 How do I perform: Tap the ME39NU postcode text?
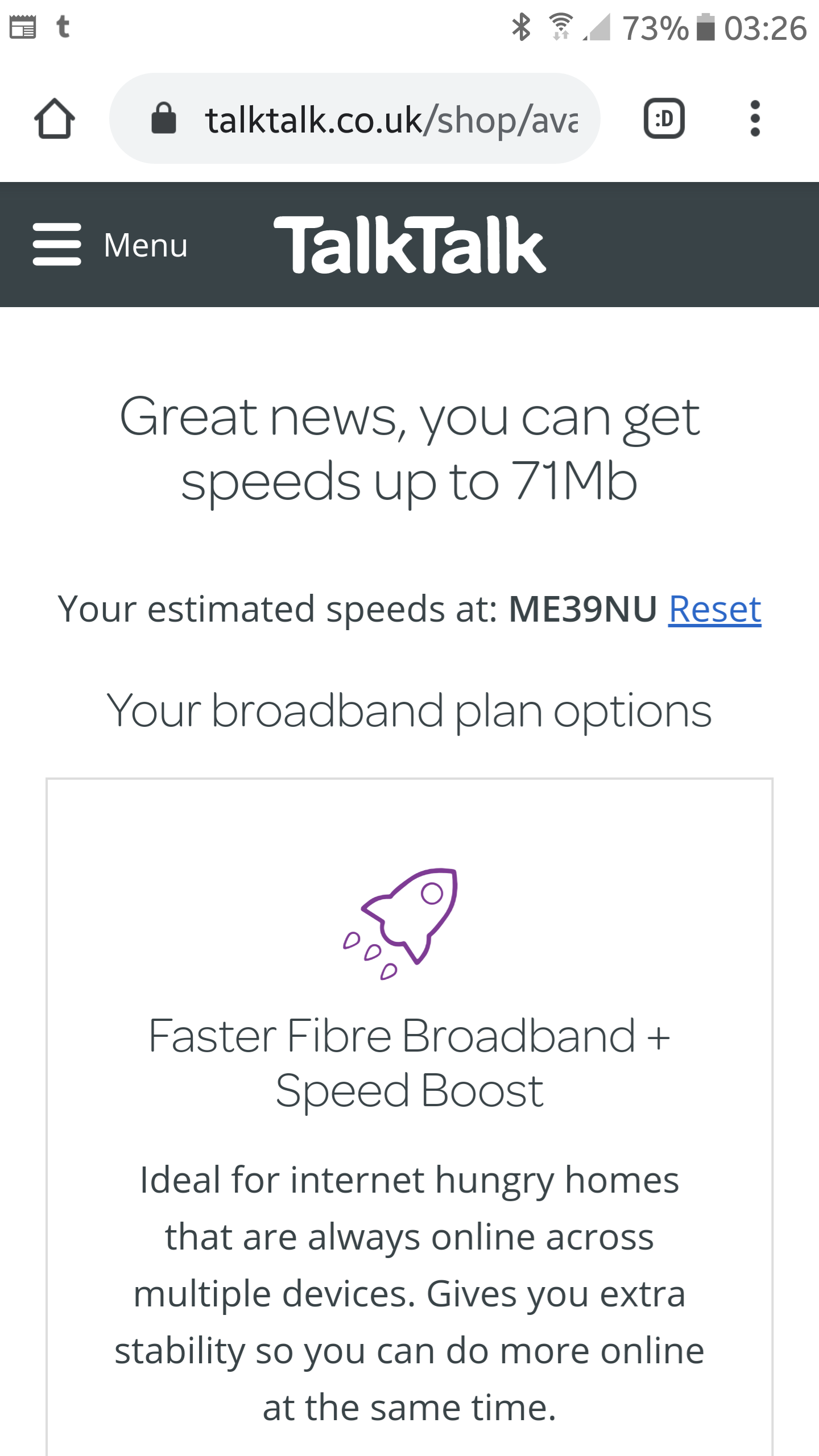582,609
